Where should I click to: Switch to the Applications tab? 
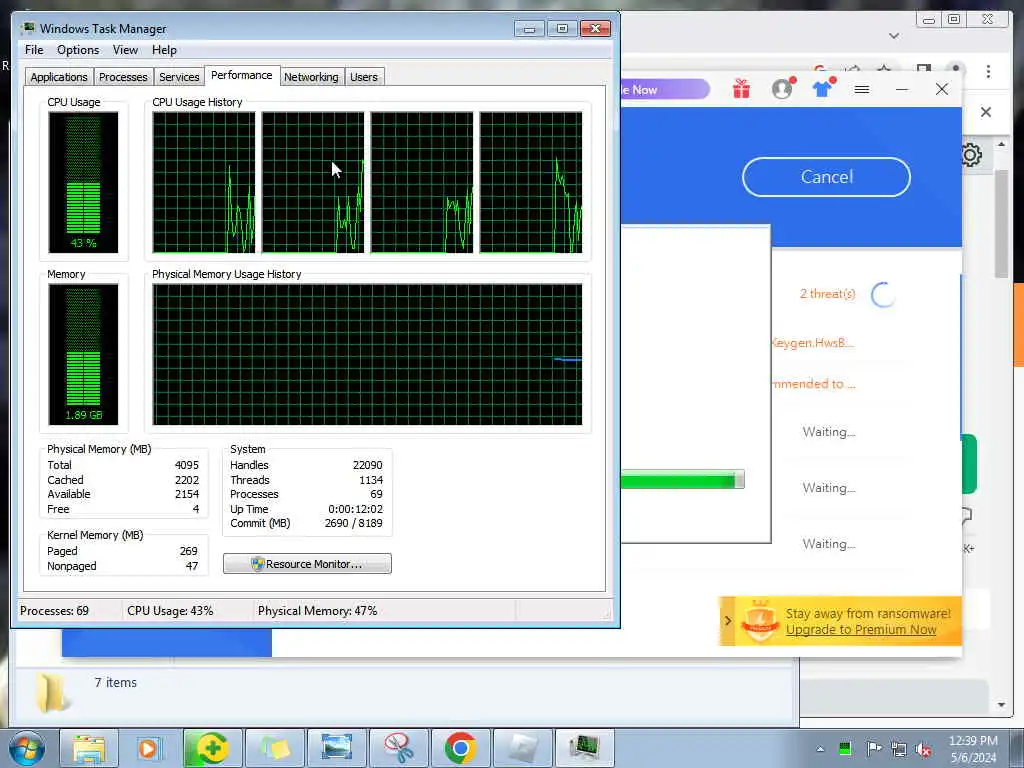coord(59,77)
